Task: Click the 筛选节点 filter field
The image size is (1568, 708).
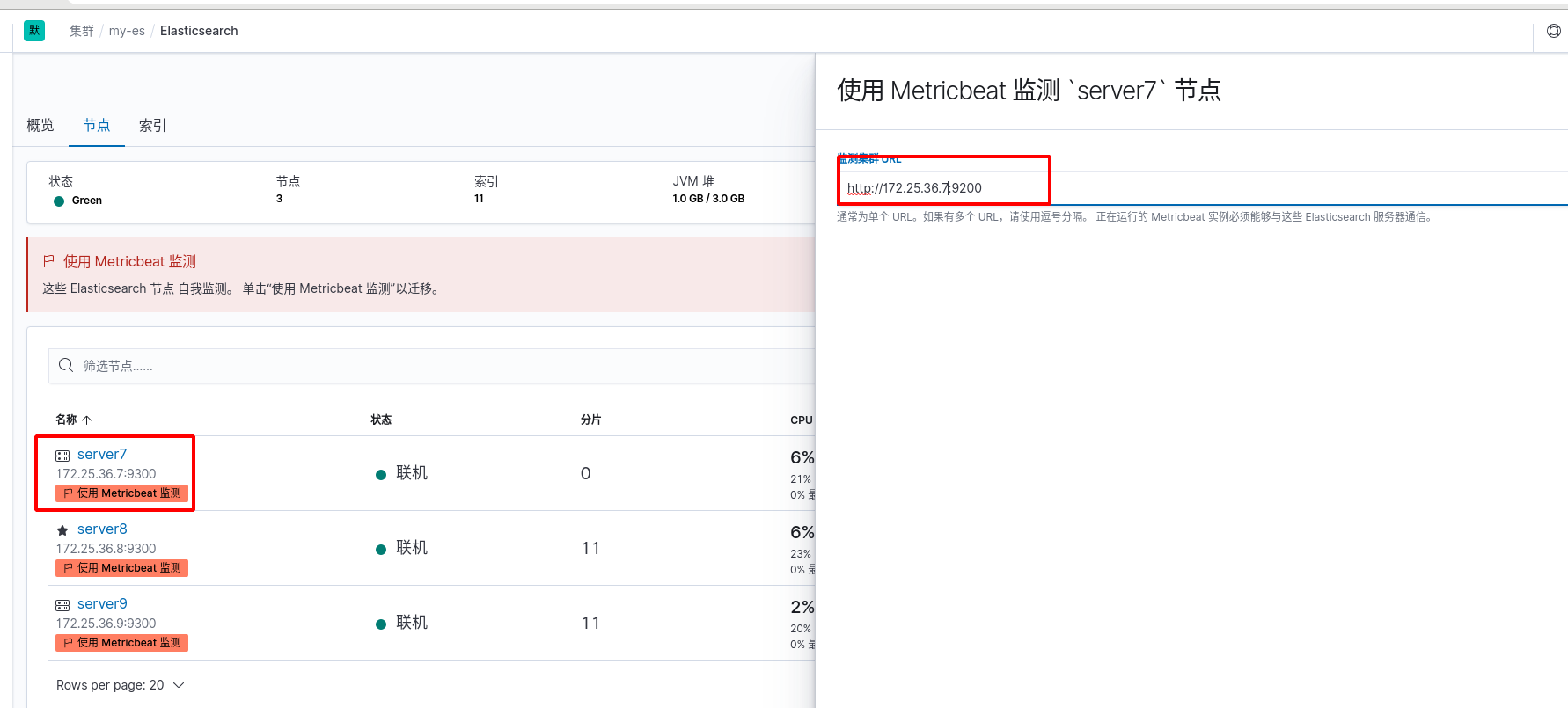Action: coord(431,366)
